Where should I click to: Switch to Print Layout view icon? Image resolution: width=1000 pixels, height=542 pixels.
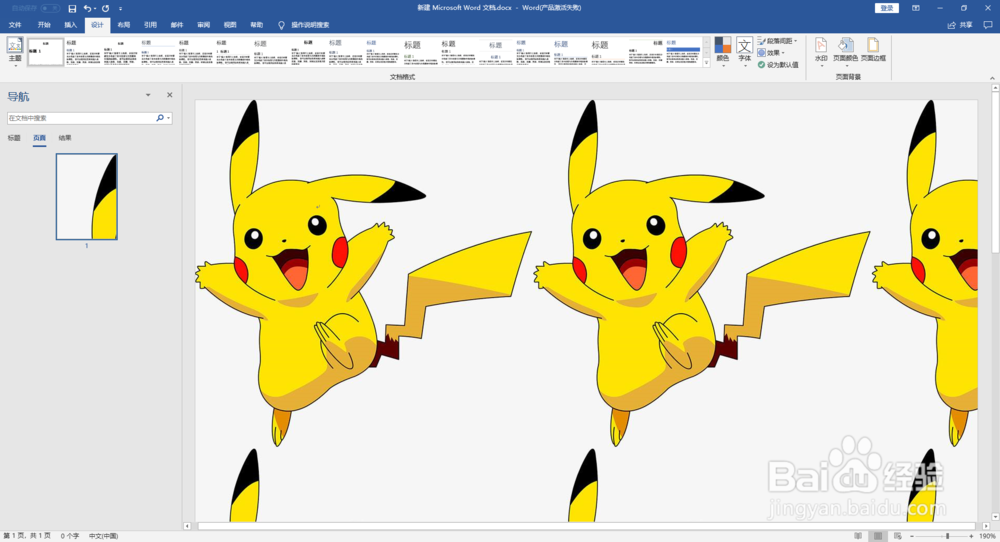coord(878,536)
